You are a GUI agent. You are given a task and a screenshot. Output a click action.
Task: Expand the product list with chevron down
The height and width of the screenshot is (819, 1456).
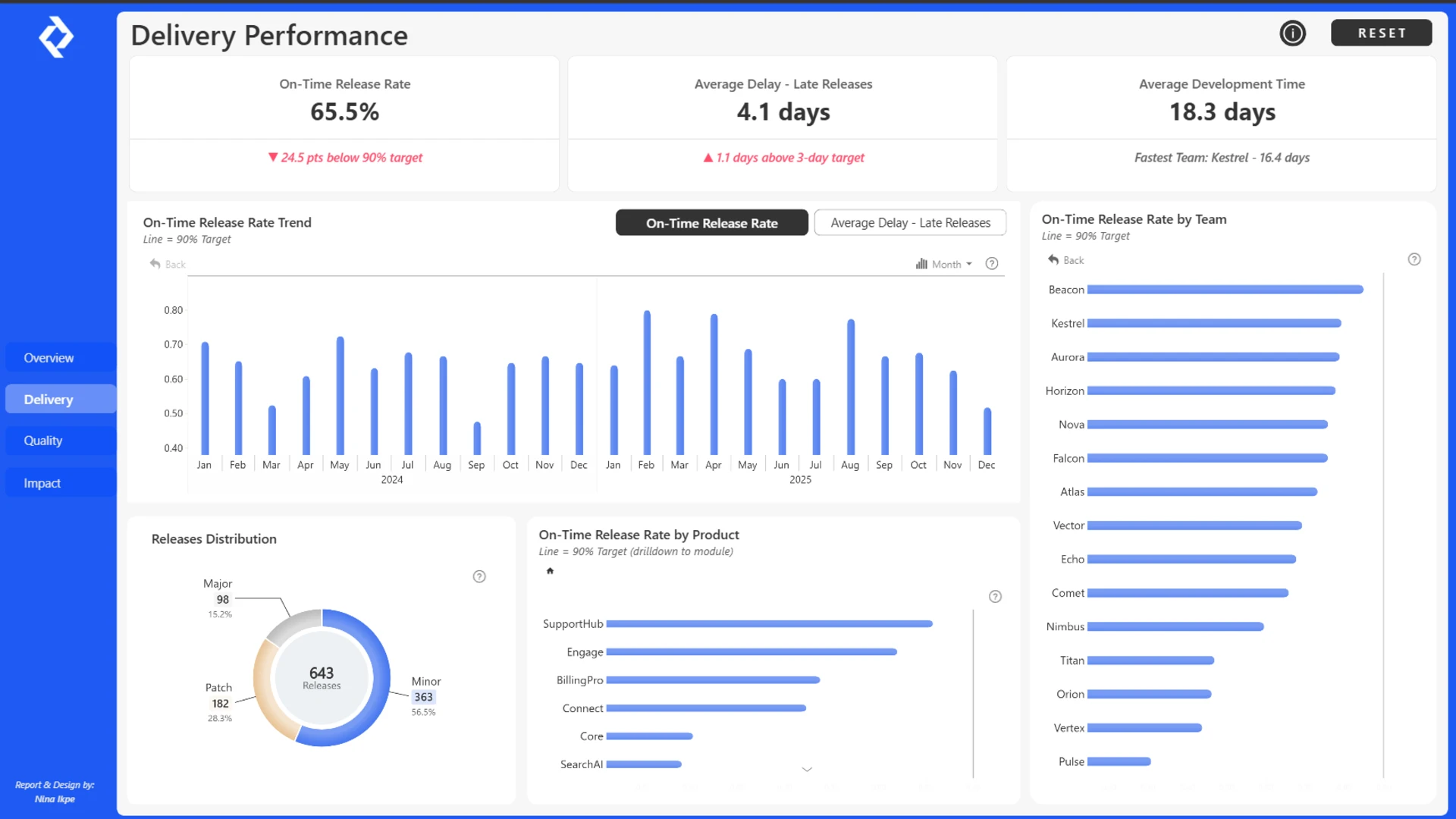coord(807,769)
